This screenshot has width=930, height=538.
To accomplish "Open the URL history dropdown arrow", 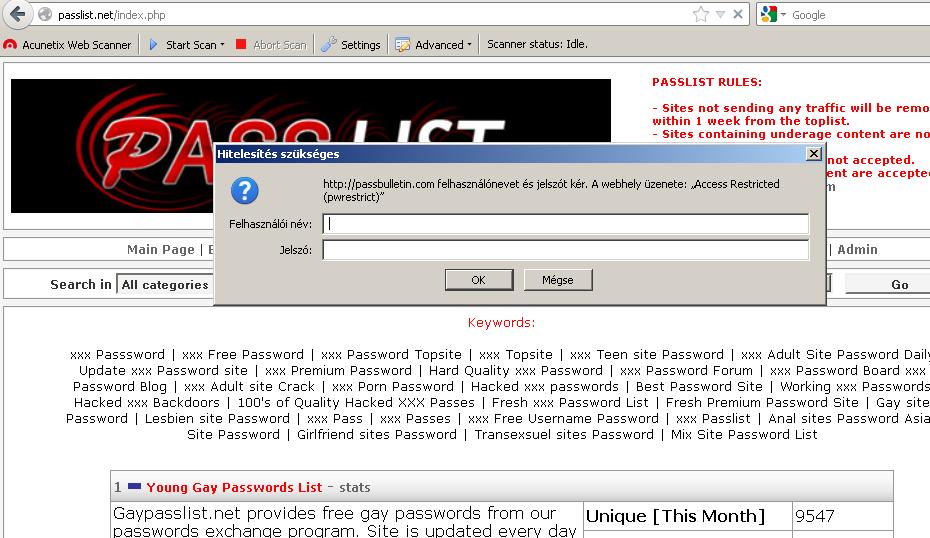I will (x=720, y=14).
